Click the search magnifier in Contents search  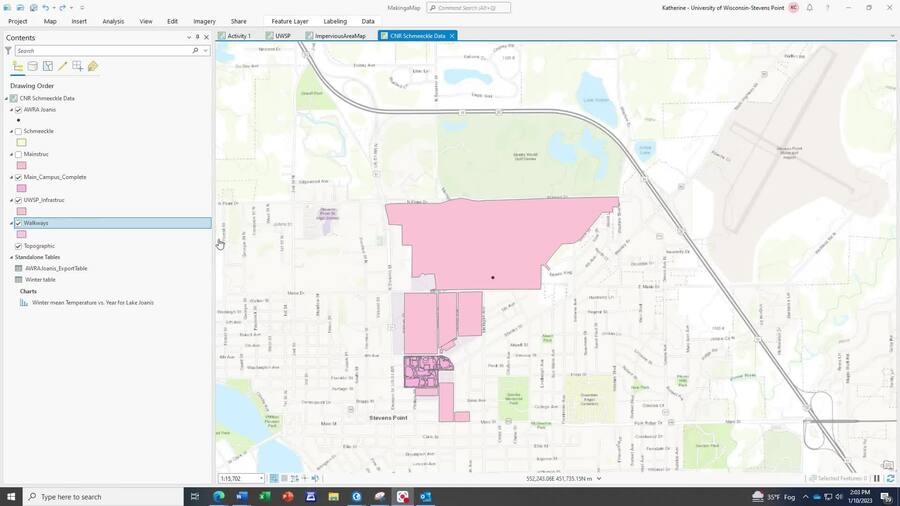[x=195, y=51]
